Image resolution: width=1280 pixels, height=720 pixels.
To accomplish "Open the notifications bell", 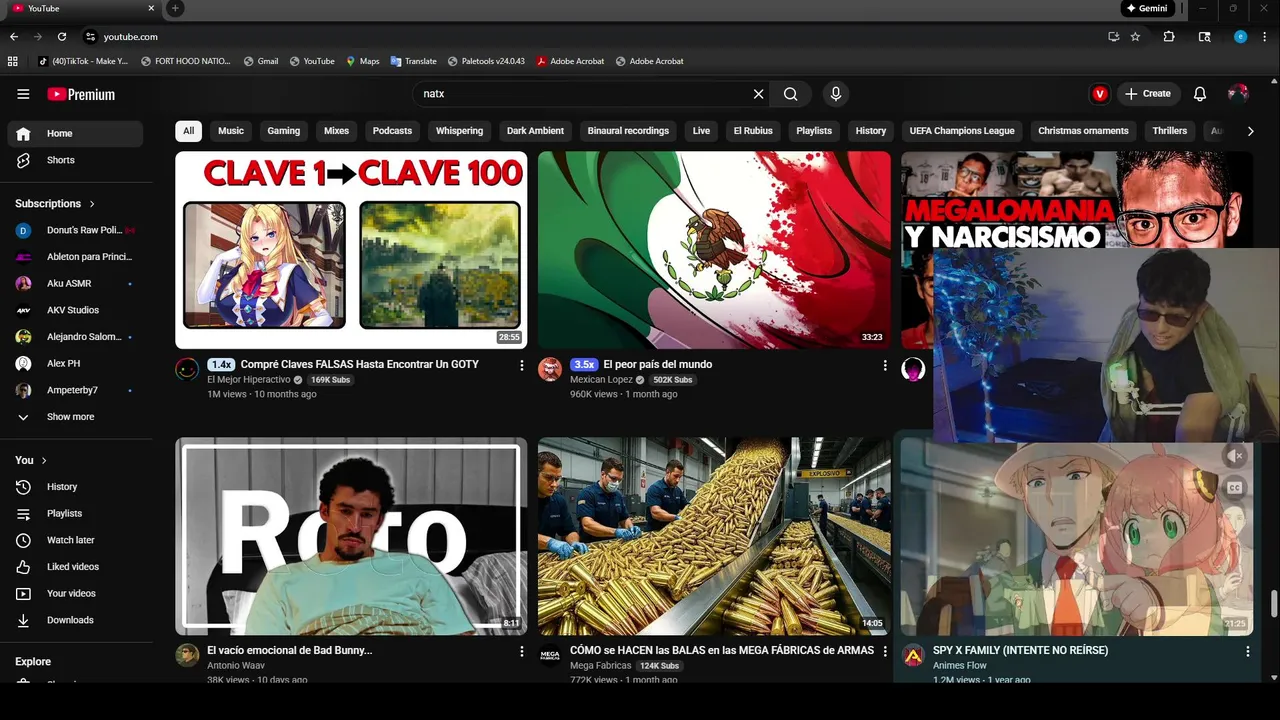I will coord(1200,94).
